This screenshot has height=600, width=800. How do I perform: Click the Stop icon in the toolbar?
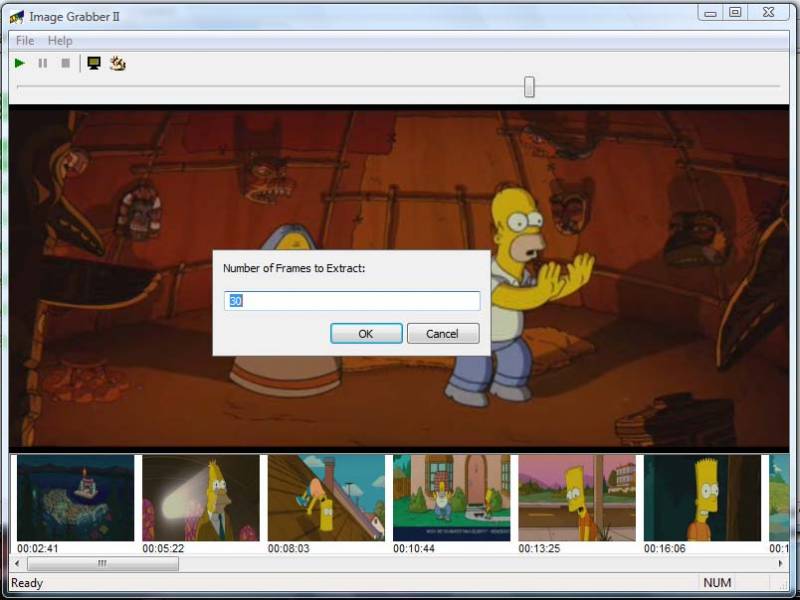[x=66, y=63]
